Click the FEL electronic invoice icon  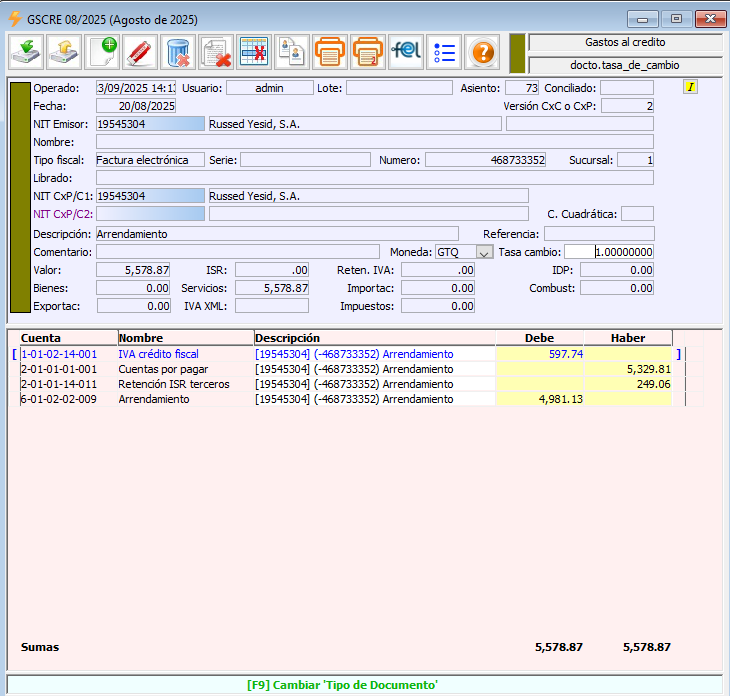[406, 51]
